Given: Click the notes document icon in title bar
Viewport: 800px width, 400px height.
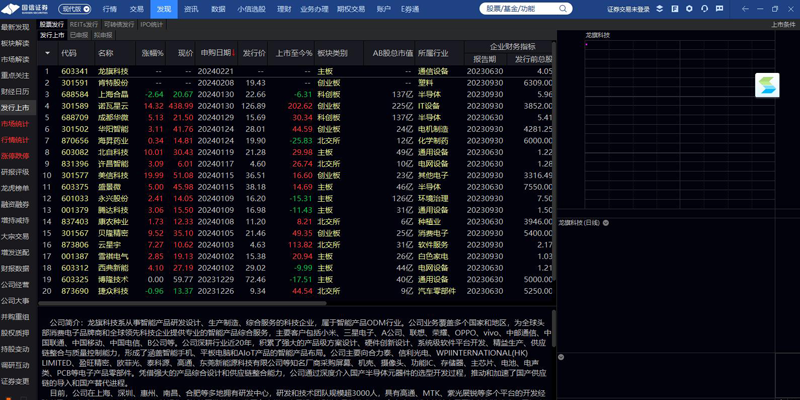Looking at the screenshot, I should [674, 9].
